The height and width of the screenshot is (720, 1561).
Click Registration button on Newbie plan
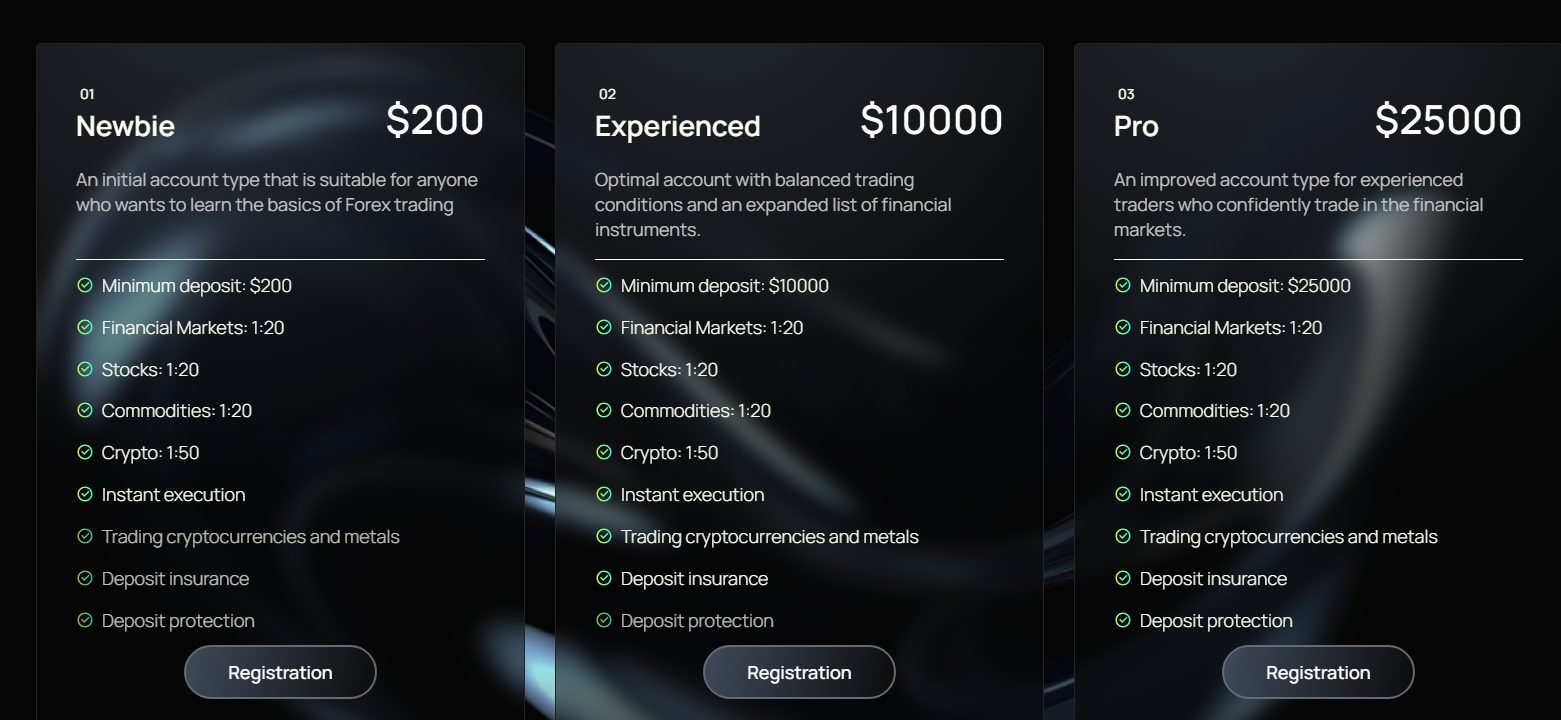pos(280,672)
